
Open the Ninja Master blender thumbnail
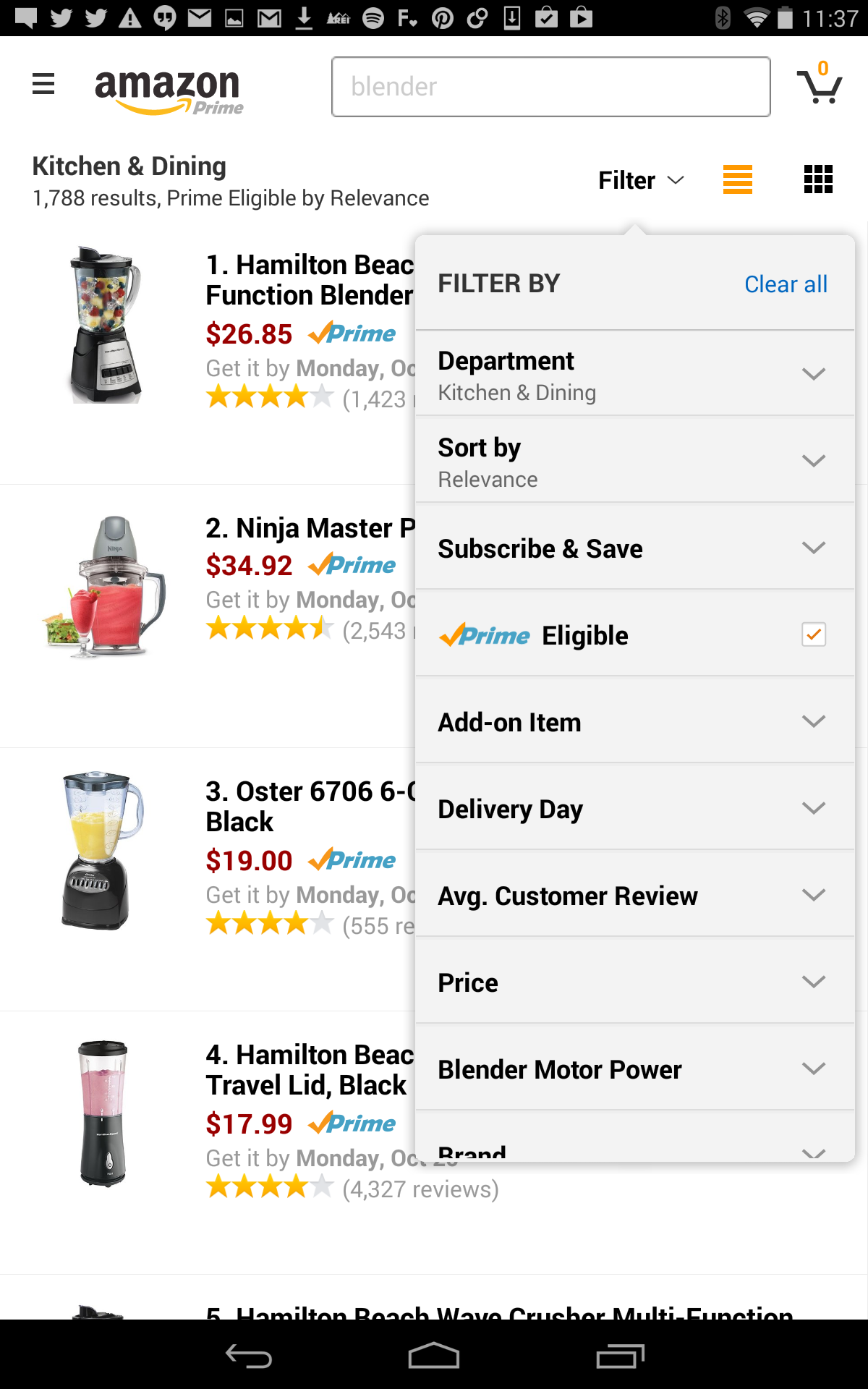[x=104, y=586]
